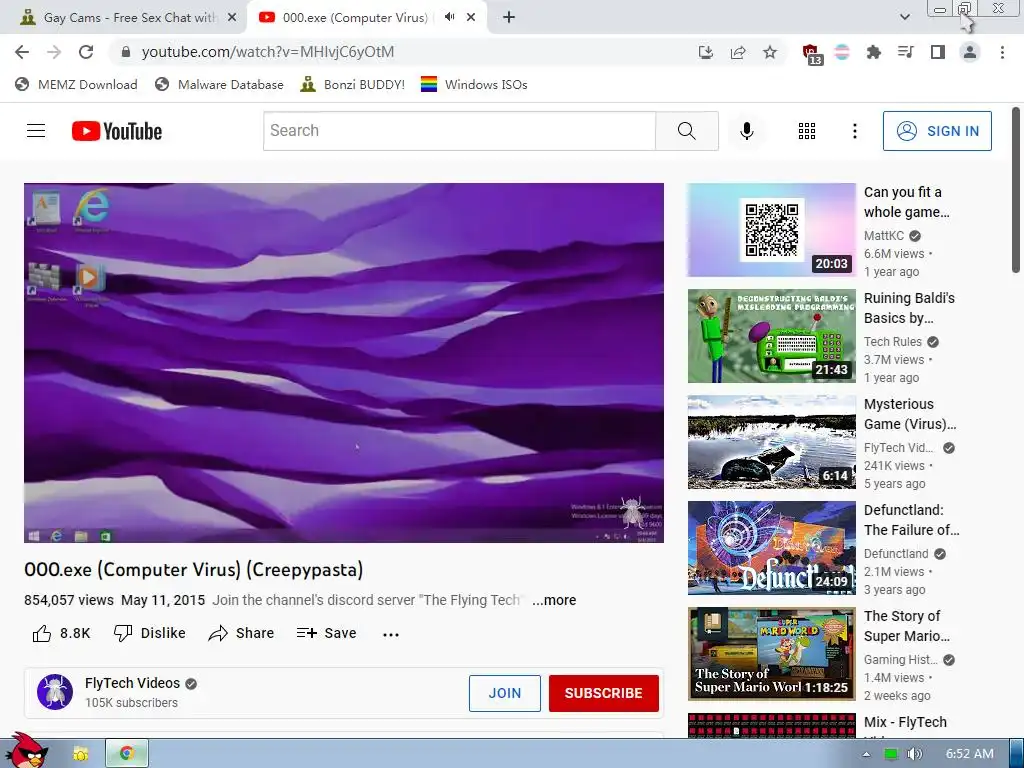The width and height of the screenshot is (1024, 768).
Task: Go to the YouTube home logo
Action: point(117,131)
